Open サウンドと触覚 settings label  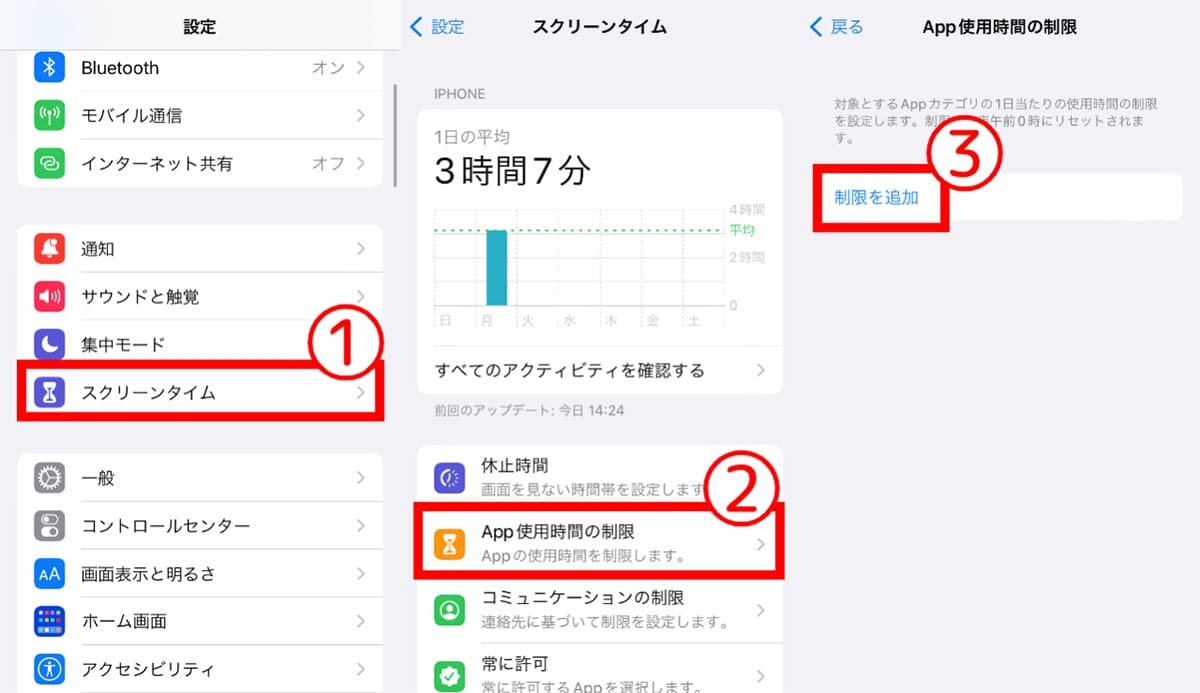pos(140,297)
